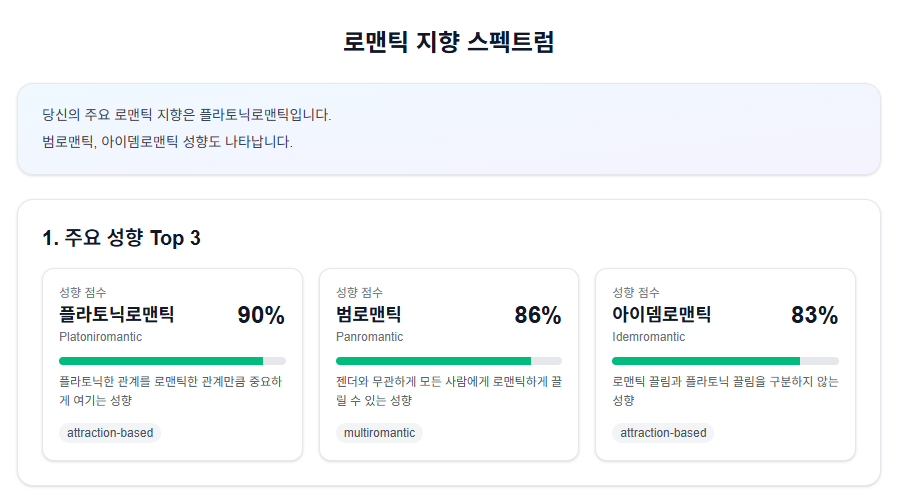Click the 범로맨틱 description text

[x=447, y=391]
